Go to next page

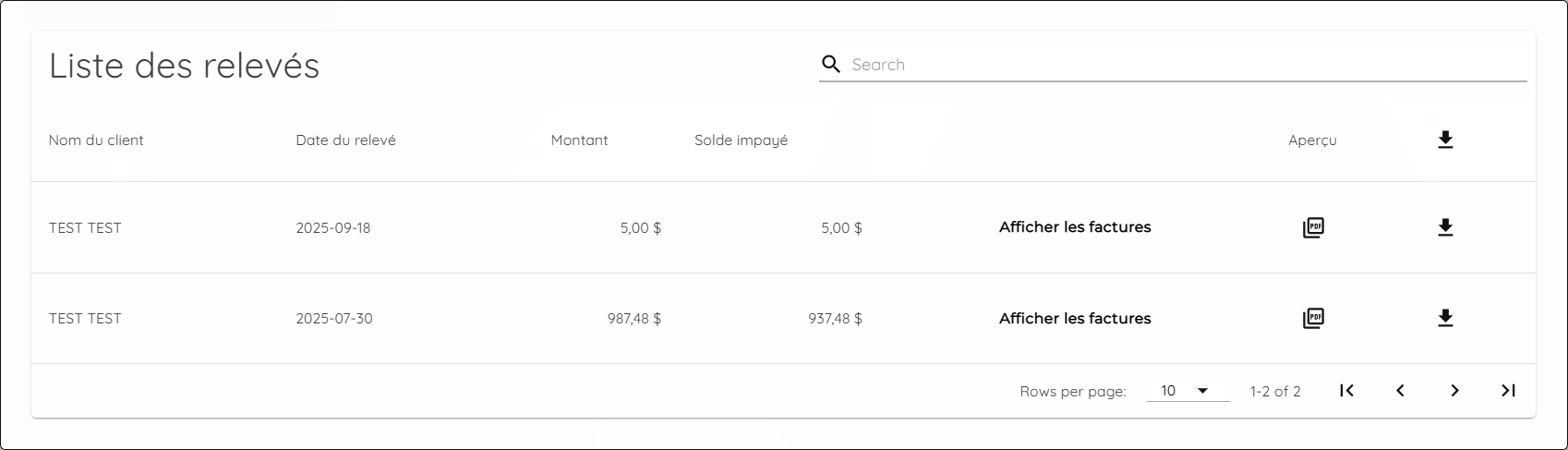[1454, 391]
